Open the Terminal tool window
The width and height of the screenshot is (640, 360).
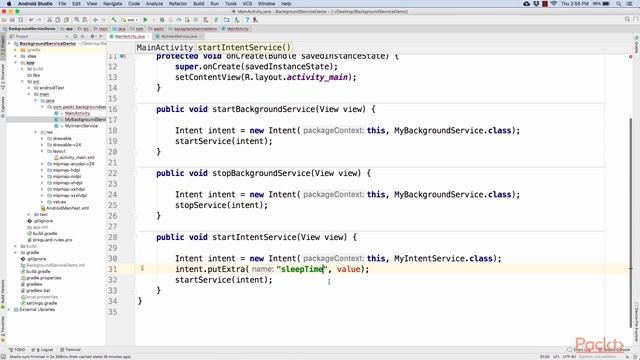click(x=71, y=350)
